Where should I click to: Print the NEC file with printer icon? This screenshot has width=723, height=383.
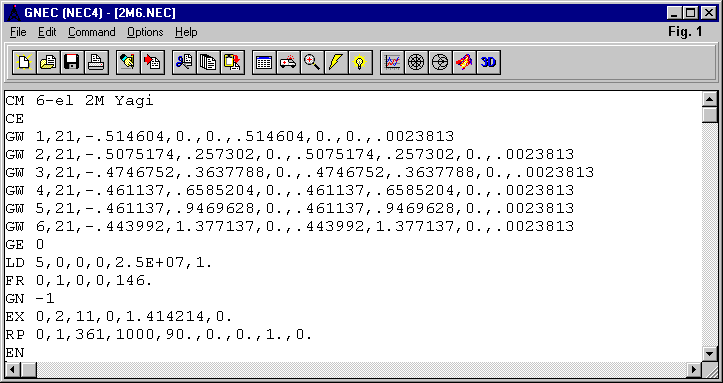(97, 62)
